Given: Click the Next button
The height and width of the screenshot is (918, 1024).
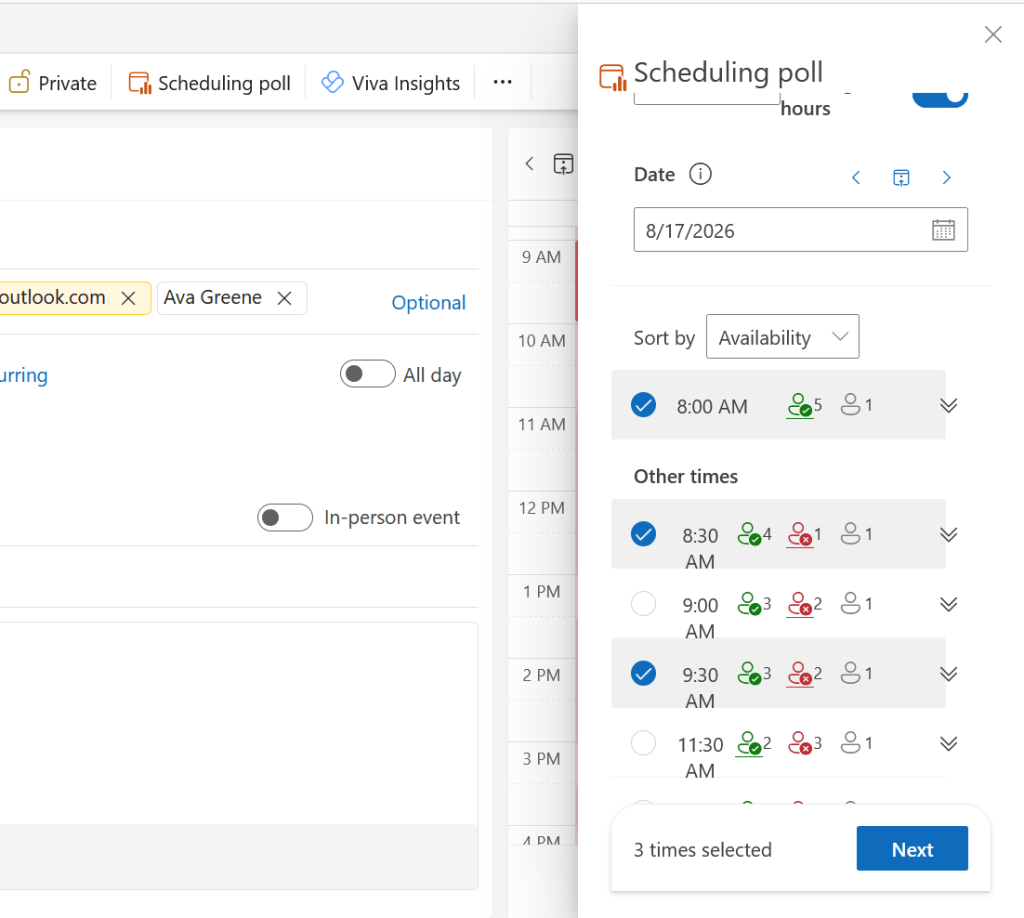Looking at the screenshot, I should click(912, 849).
